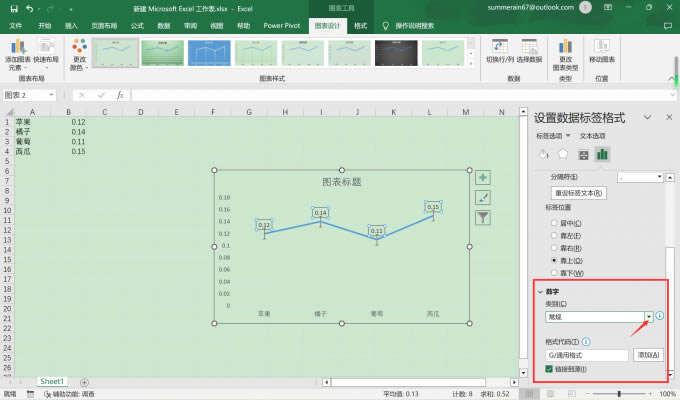Viewport: 680px width, 400px height.
Task: Open the 插入 ribbon tab
Action: tap(71, 25)
